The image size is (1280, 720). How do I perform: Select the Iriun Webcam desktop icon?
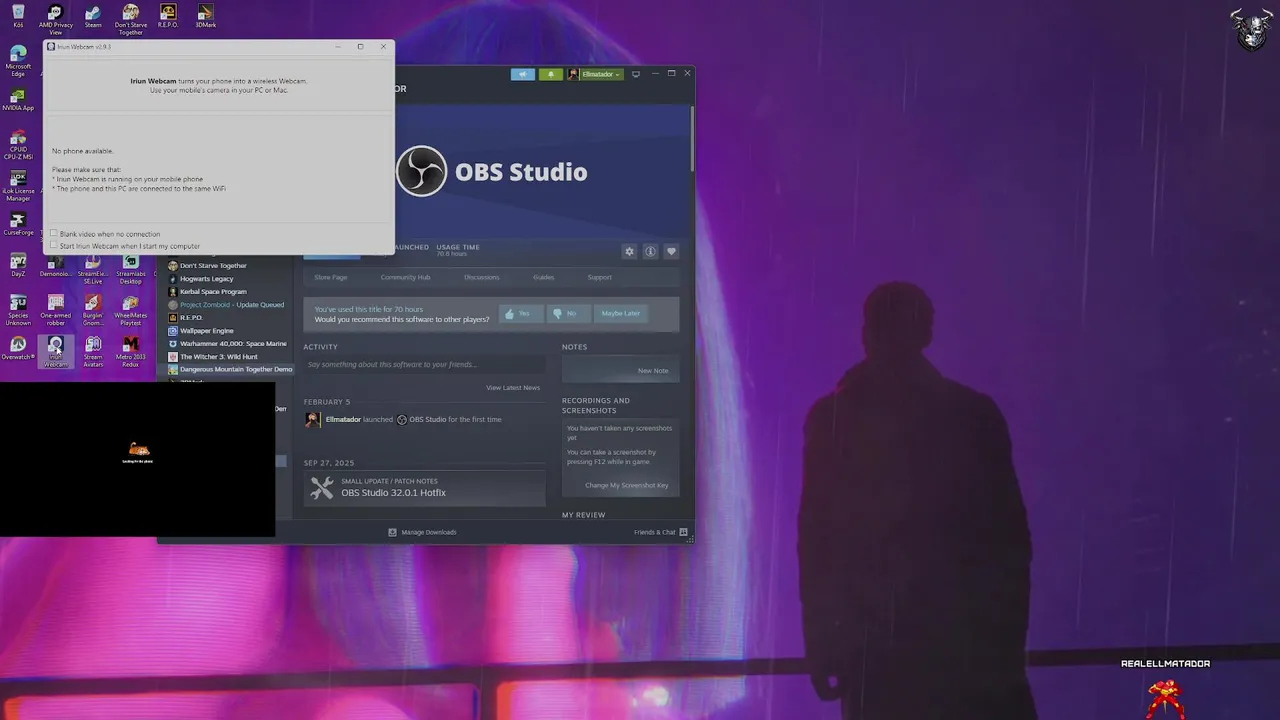coord(56,351)
